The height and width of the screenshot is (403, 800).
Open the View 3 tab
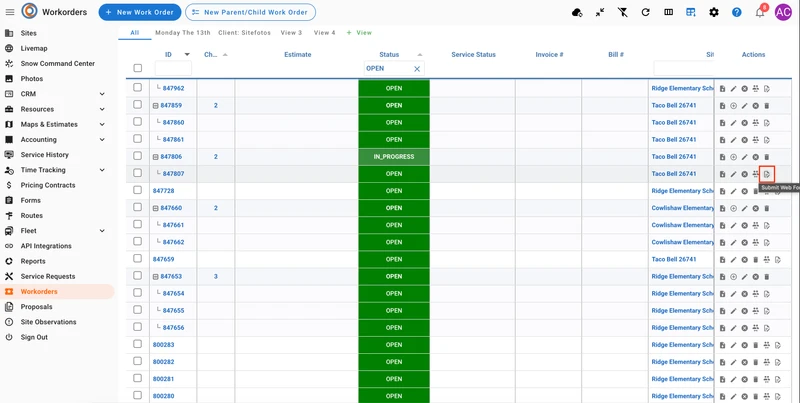[x=291, y=33]
